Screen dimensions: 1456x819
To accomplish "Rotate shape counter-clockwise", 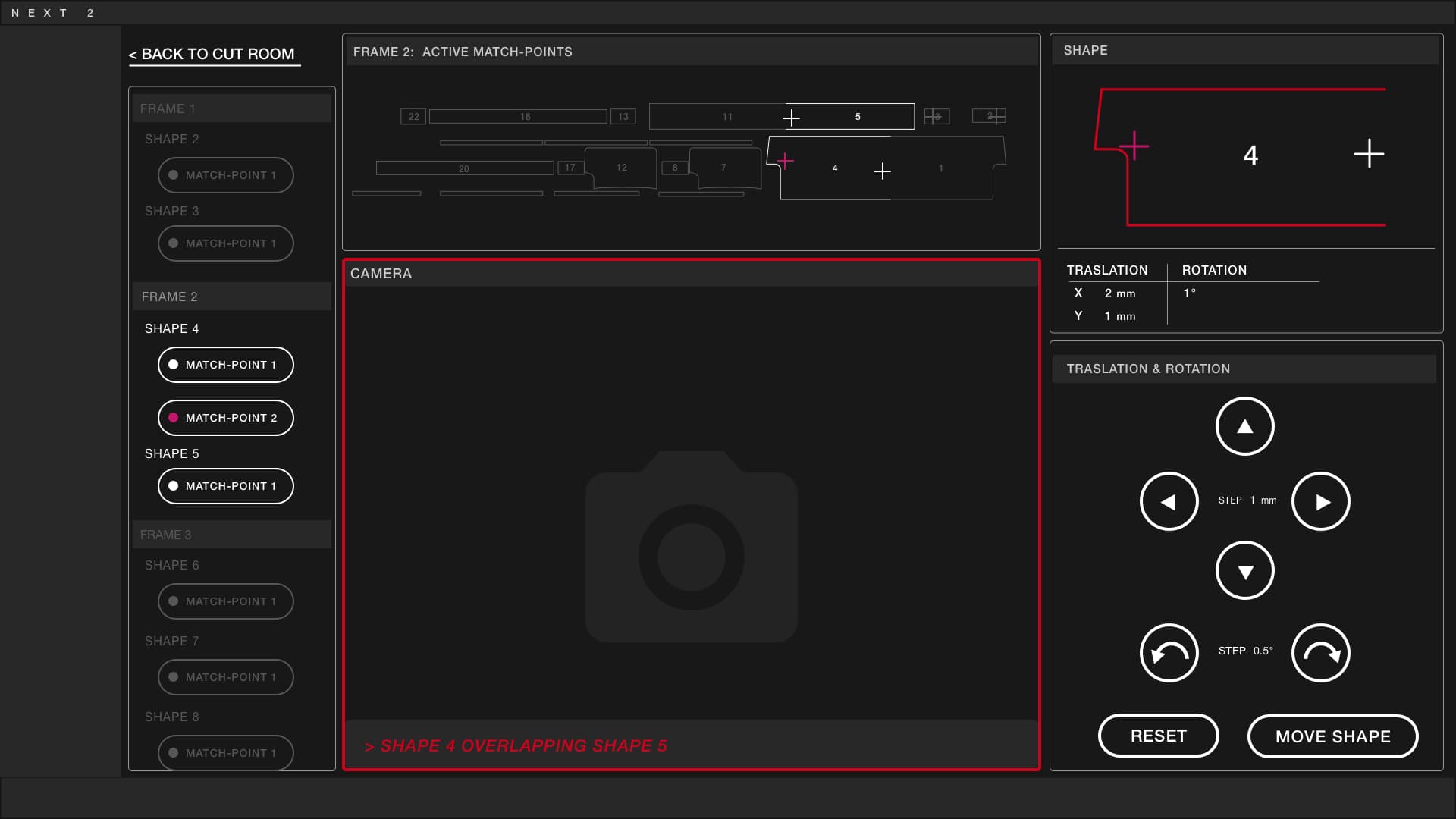I will click(x=1169, y=653).
